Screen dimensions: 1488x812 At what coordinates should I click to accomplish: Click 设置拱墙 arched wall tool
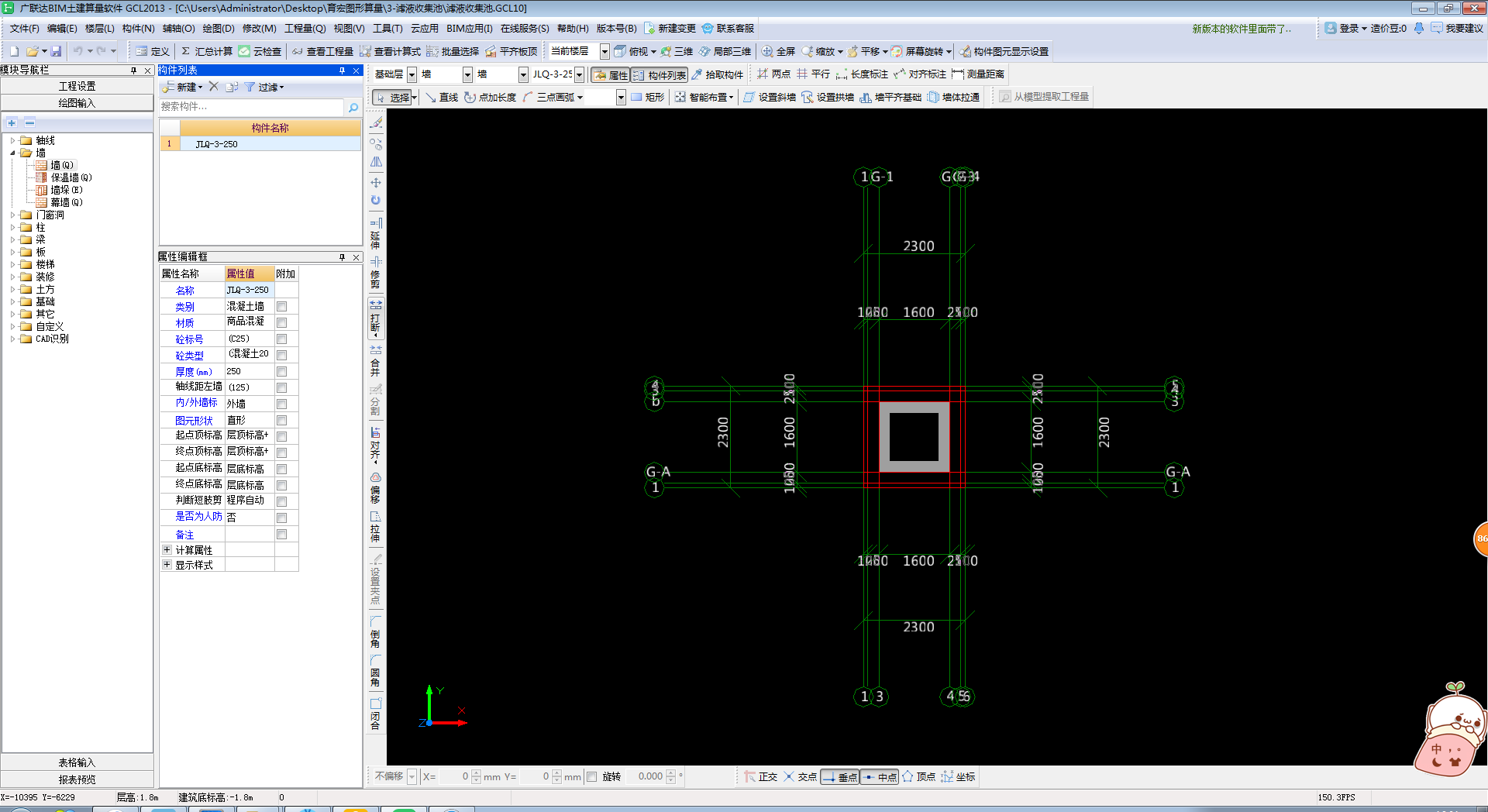tap(828, 97)
